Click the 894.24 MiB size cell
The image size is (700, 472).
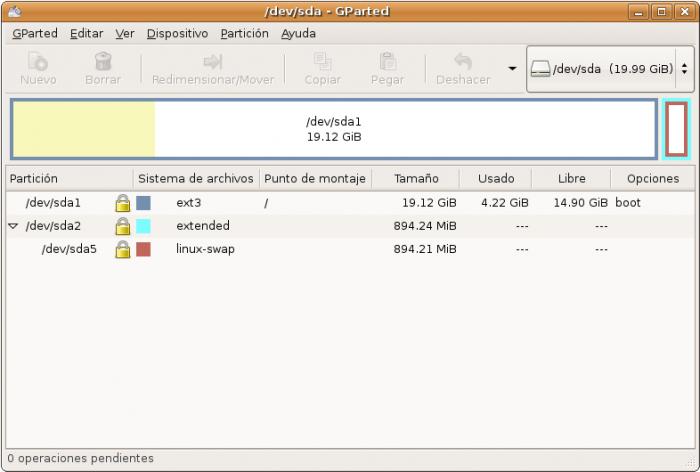click(425, 226)
